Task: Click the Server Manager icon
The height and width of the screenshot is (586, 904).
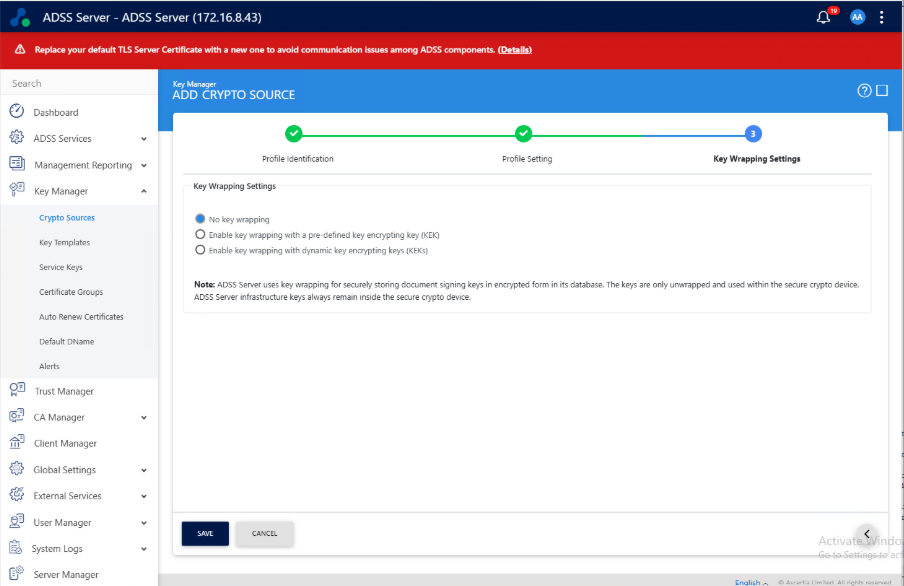Action: [x=17, y=573]
